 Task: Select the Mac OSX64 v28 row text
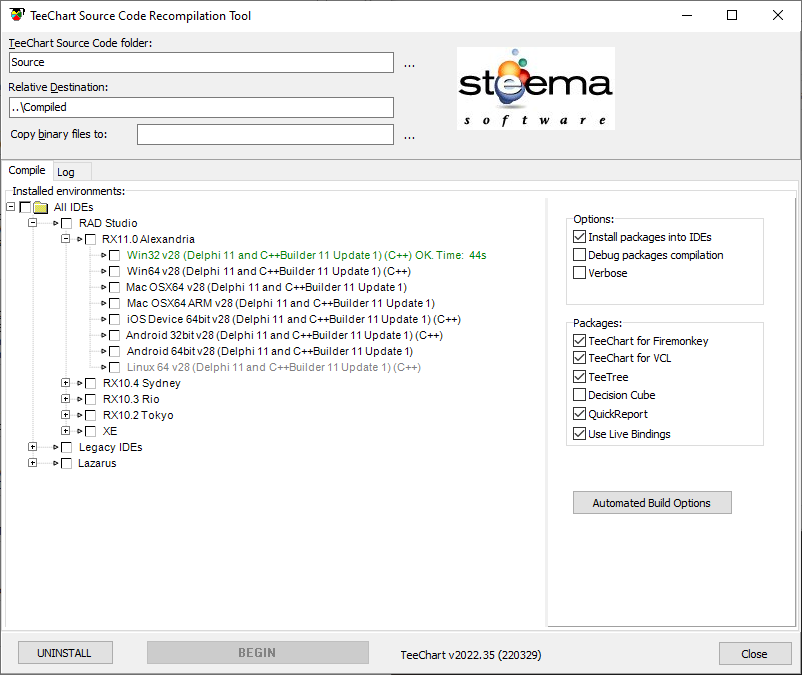[266, 287]
